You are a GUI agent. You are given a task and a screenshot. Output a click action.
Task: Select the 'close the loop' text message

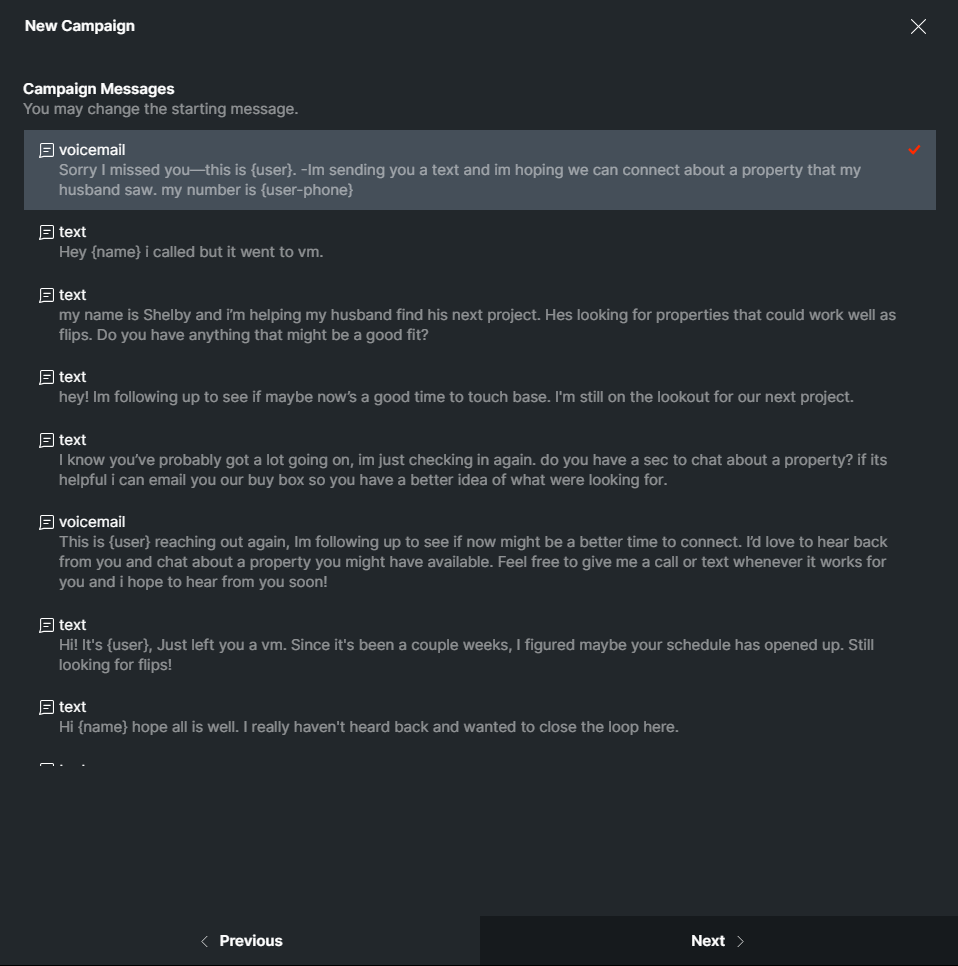(x=478, y=716)
